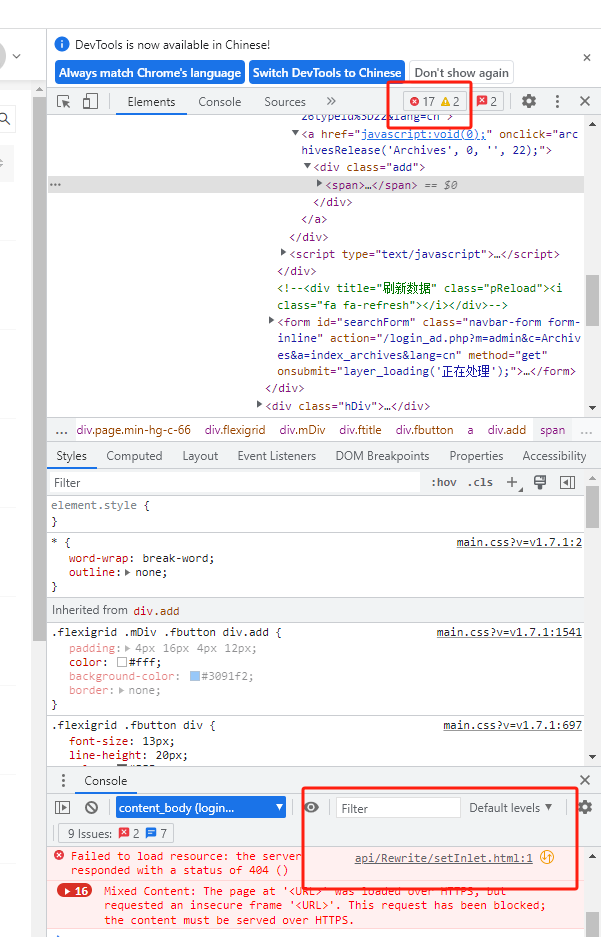Open the Accessibility tab
Viewport: 601px width, 937px height.
tap(554, 456)
